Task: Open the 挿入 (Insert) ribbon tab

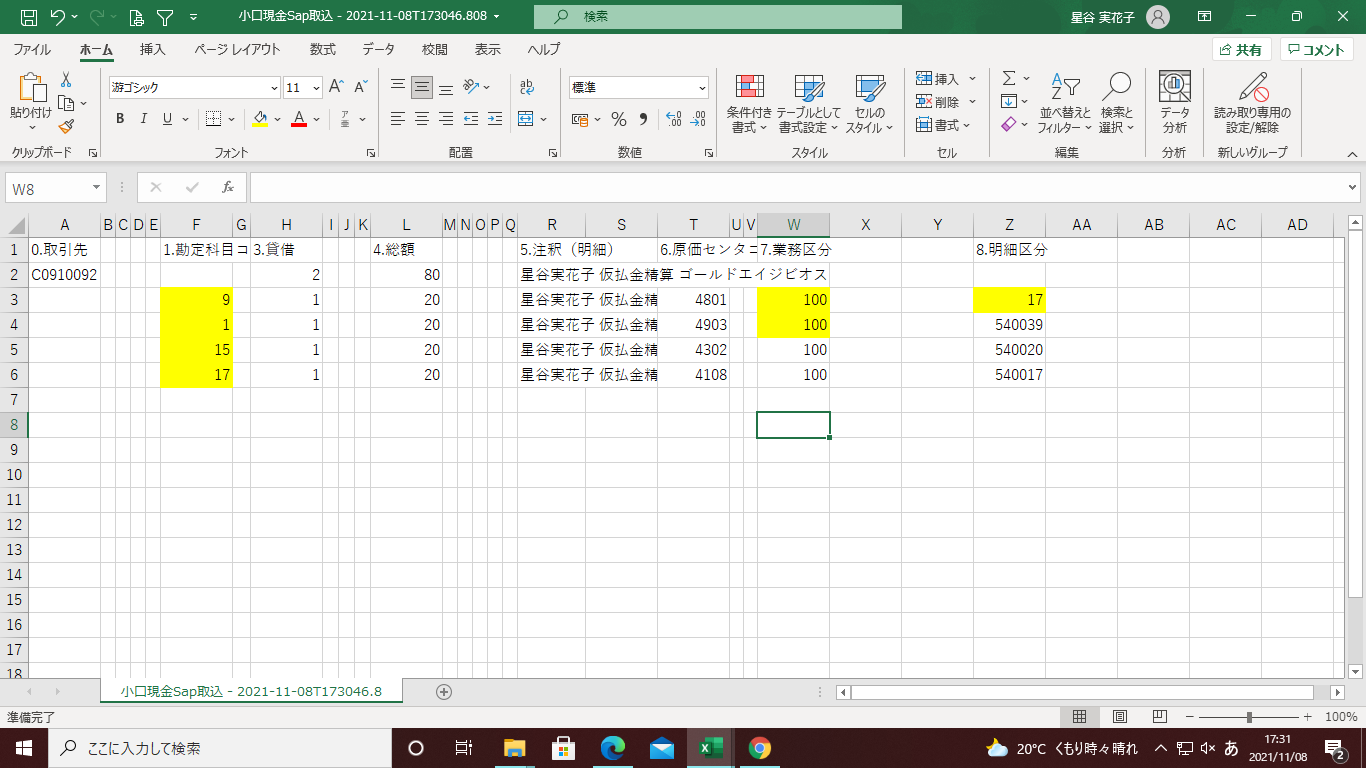Action: 153,49
